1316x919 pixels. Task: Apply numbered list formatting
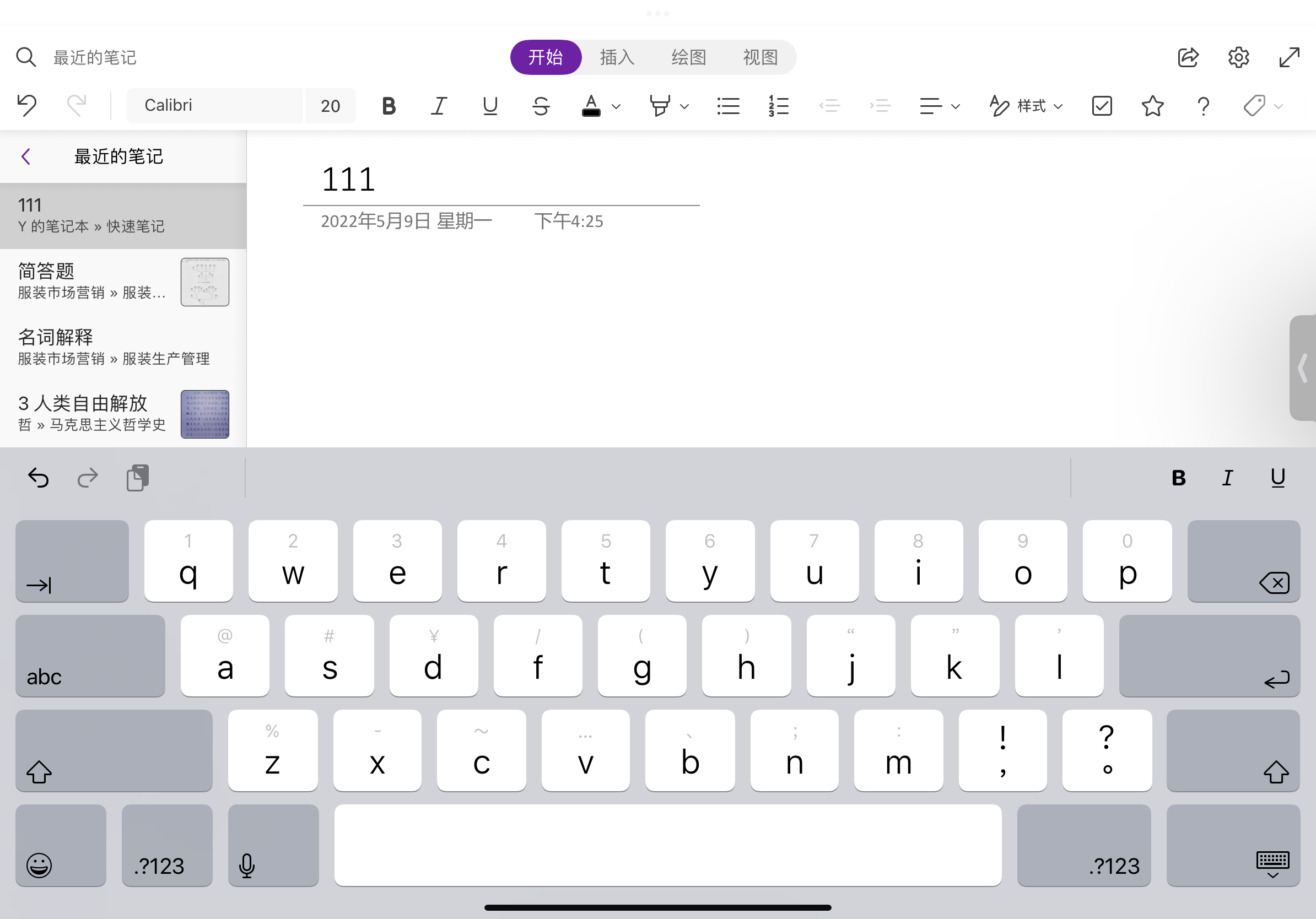[x=778, y=106]
